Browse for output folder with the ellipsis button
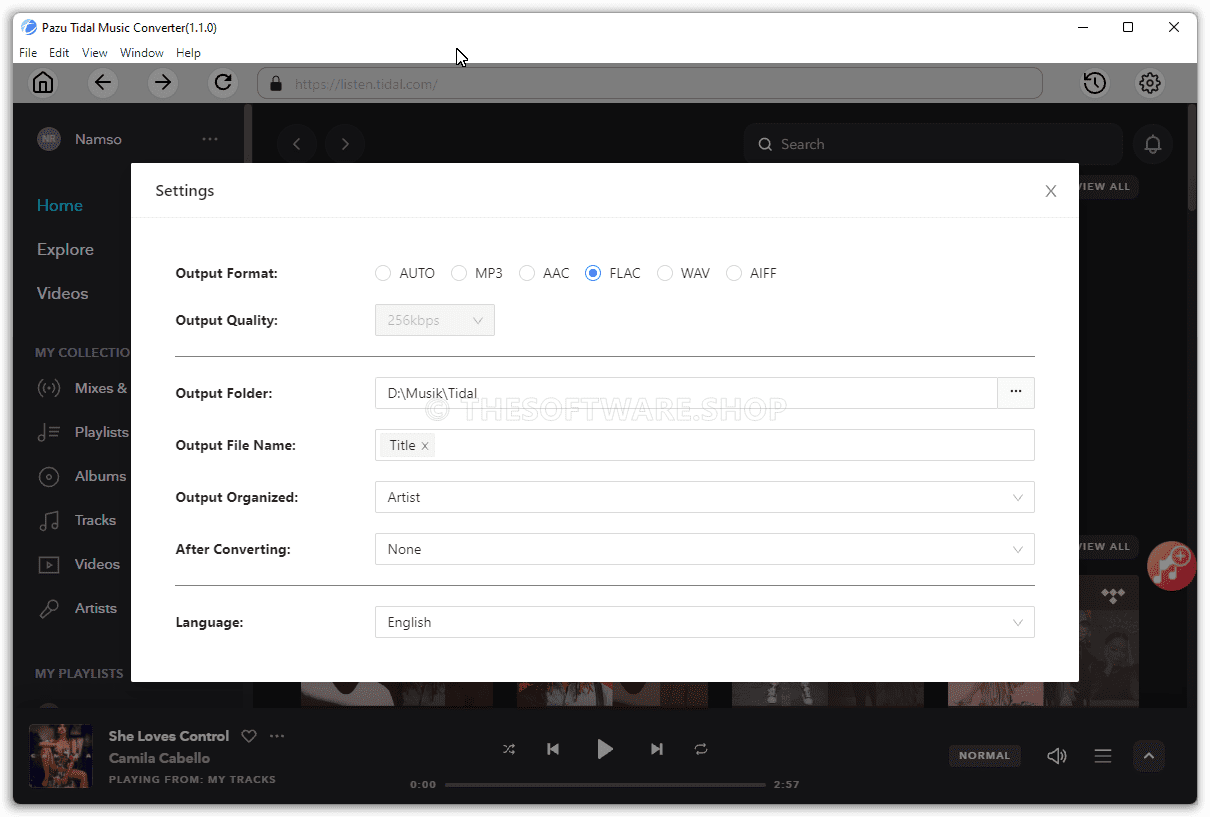Image resolution: width=1210 pixels, height=817 pixels. (x=1016, y=393)
